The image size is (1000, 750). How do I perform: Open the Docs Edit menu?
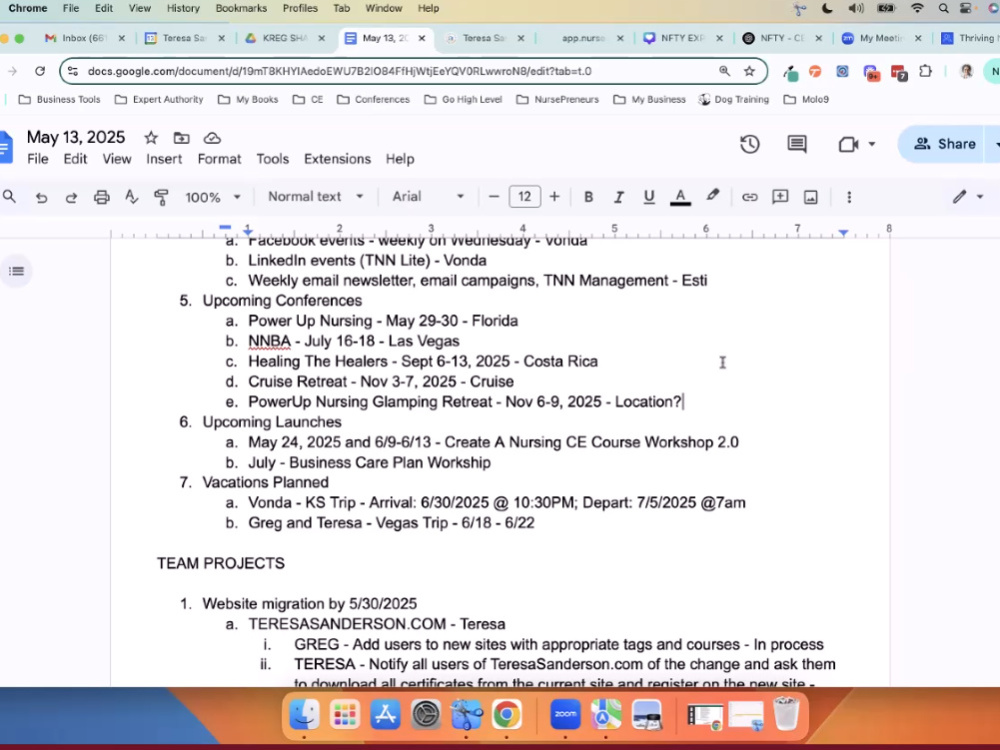pos(75,159)
